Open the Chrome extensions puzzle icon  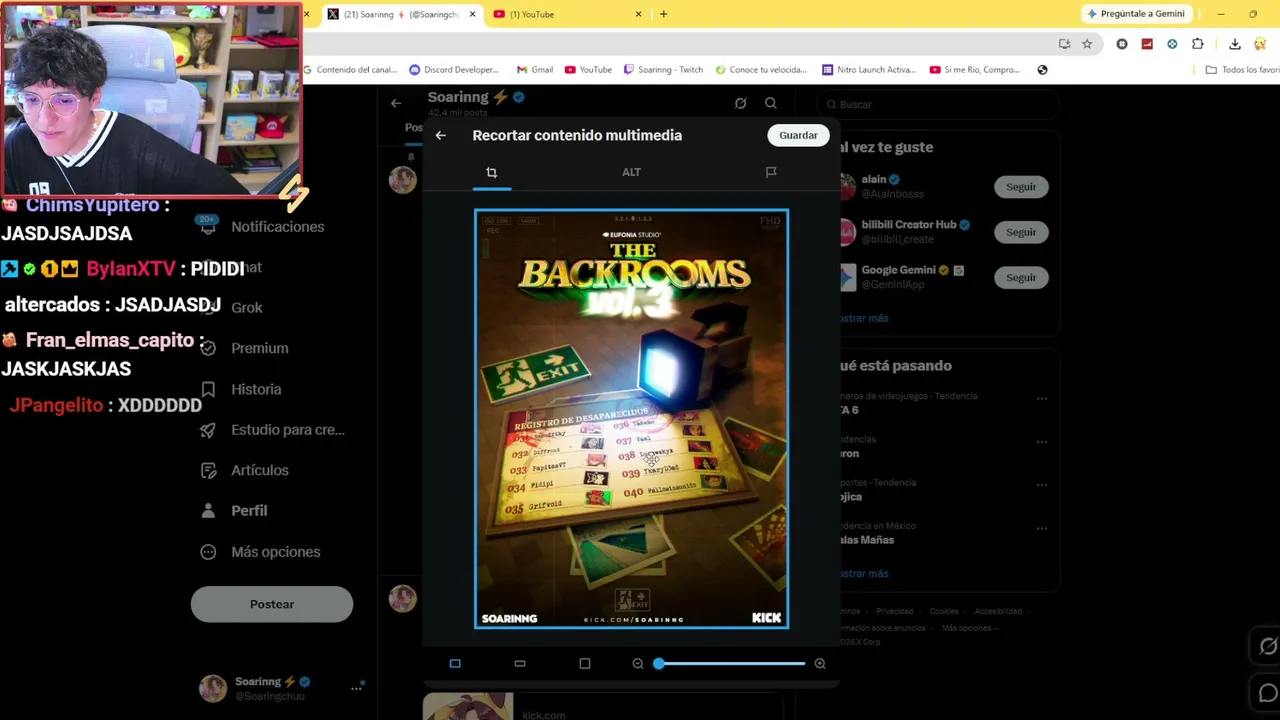coord(1198,44)
